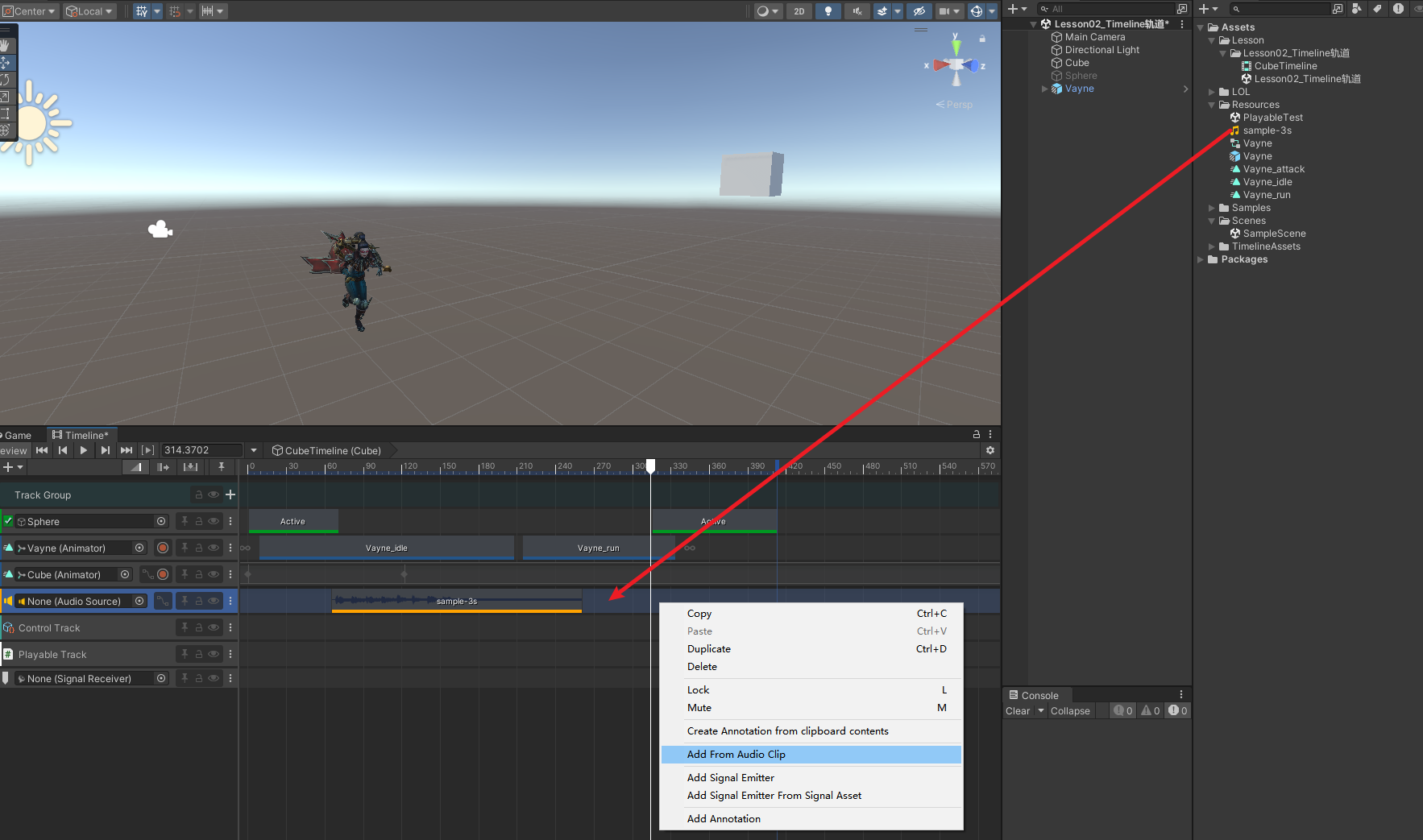Show curves view on Audio Source track
Image resolution: width=1423 pixels, height=840 pixels.
pos(163,601)
